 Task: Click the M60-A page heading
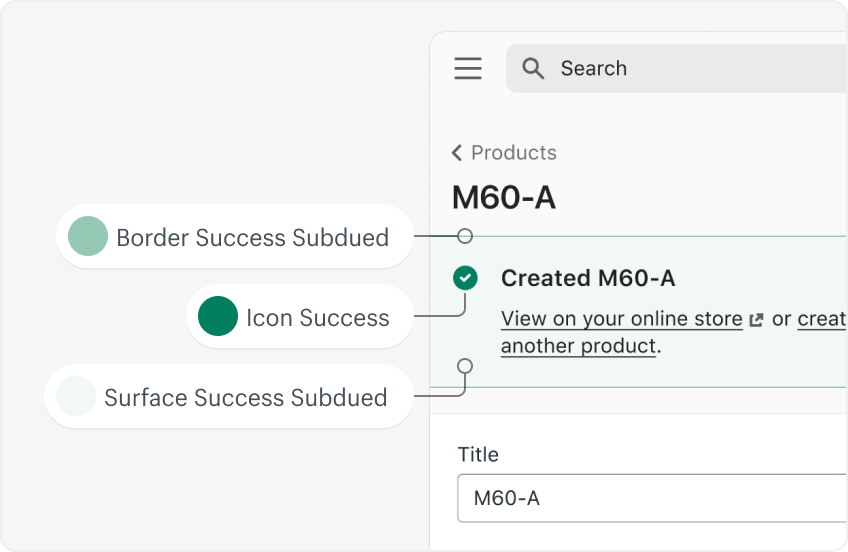point(504,197)
